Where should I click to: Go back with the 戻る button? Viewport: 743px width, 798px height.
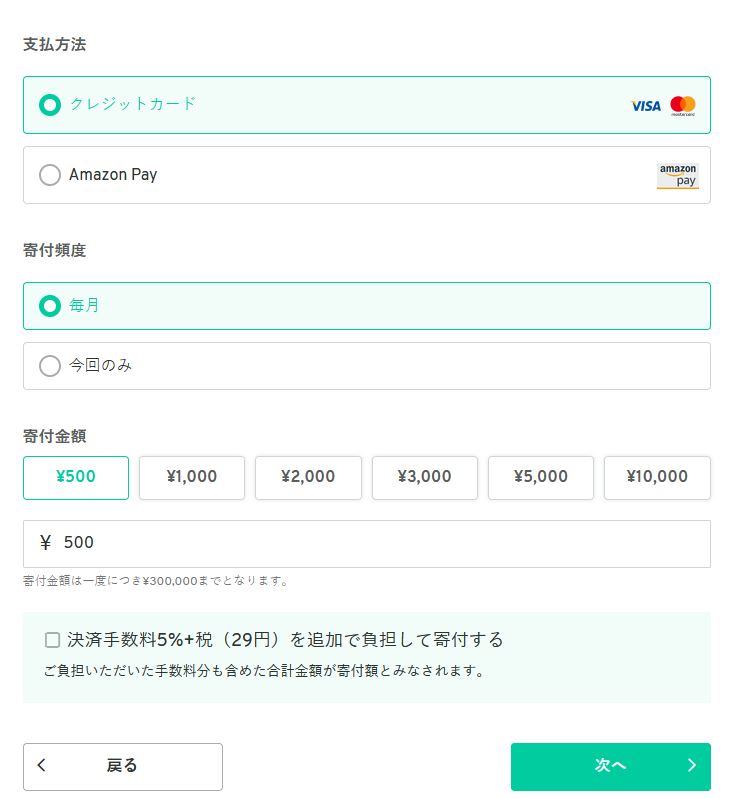(123, 766)
